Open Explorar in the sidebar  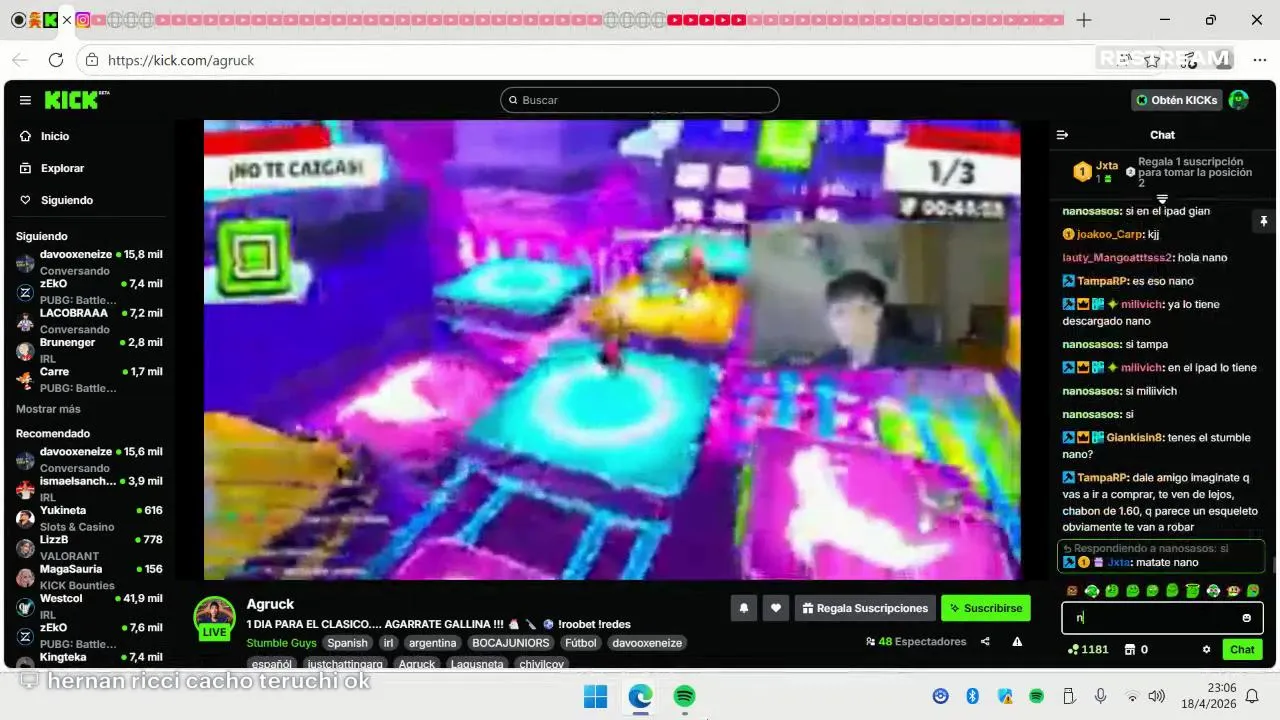[x=62, y=168]
